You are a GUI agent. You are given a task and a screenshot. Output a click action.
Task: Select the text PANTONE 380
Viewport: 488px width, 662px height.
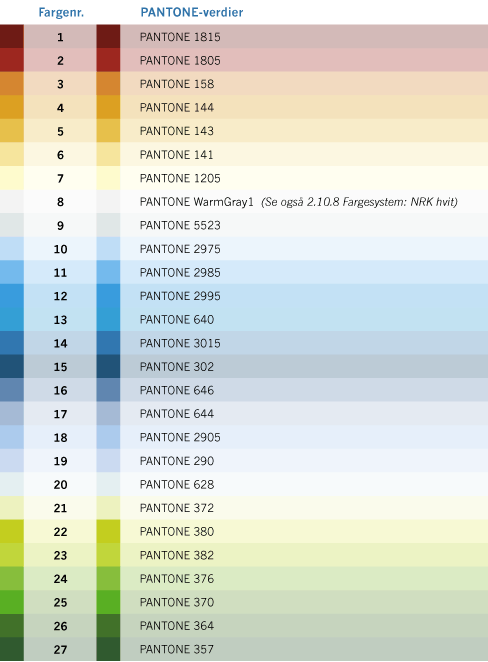pyautogui.click(x=177, y=532)
